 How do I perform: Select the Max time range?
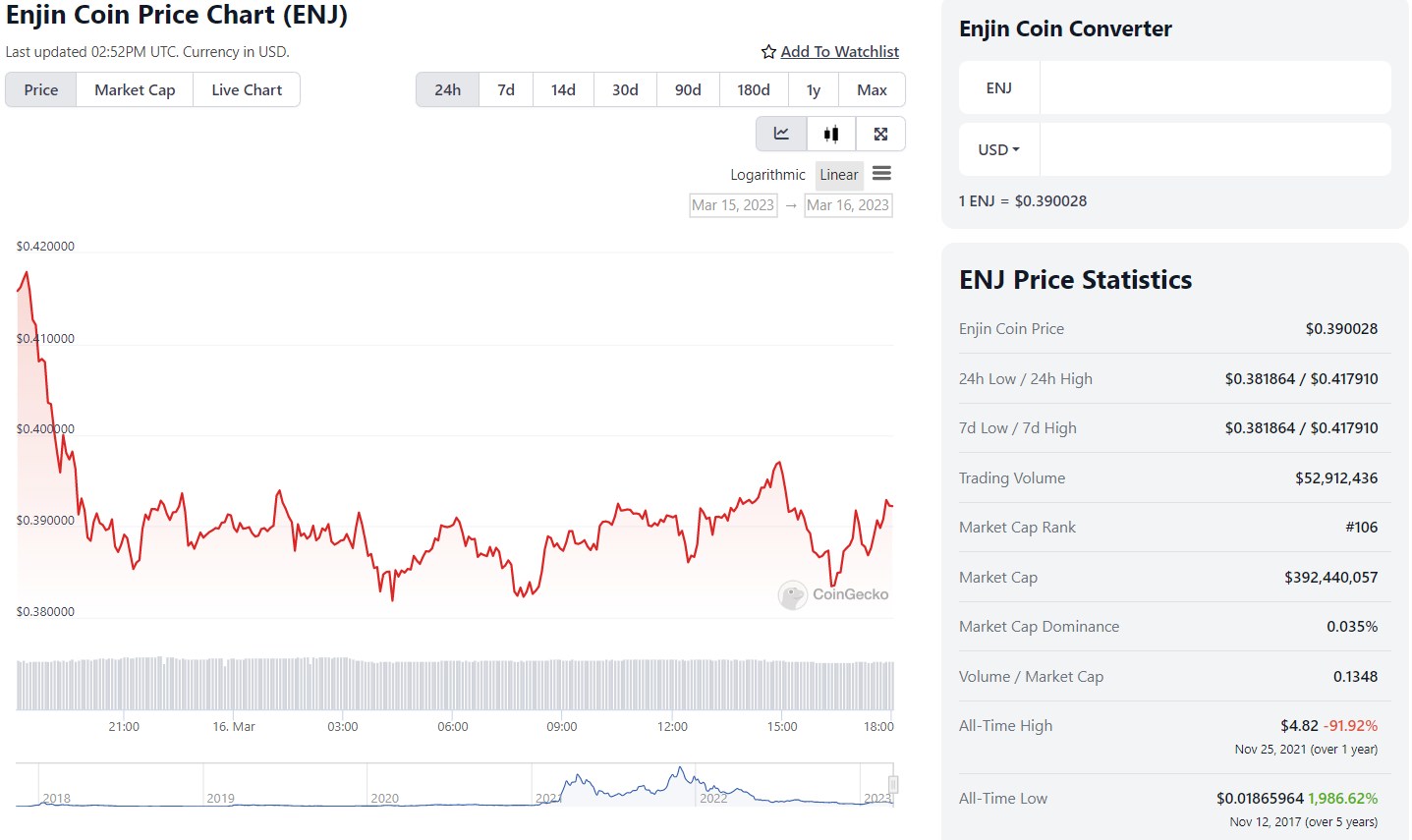click(872, 89)
